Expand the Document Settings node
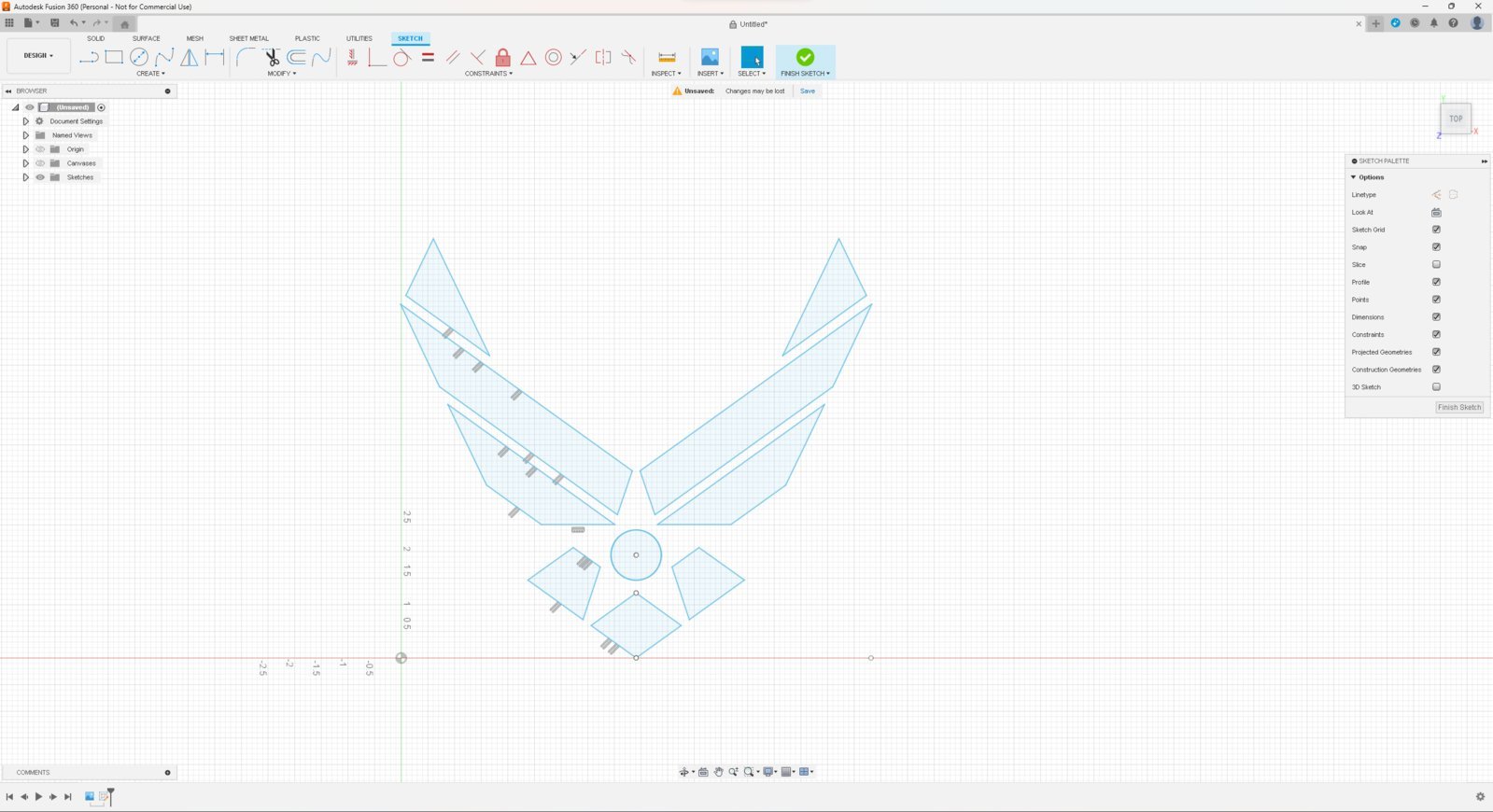Screen dimensions: 1493x812 pyautogui.click(x=26, y=121)
